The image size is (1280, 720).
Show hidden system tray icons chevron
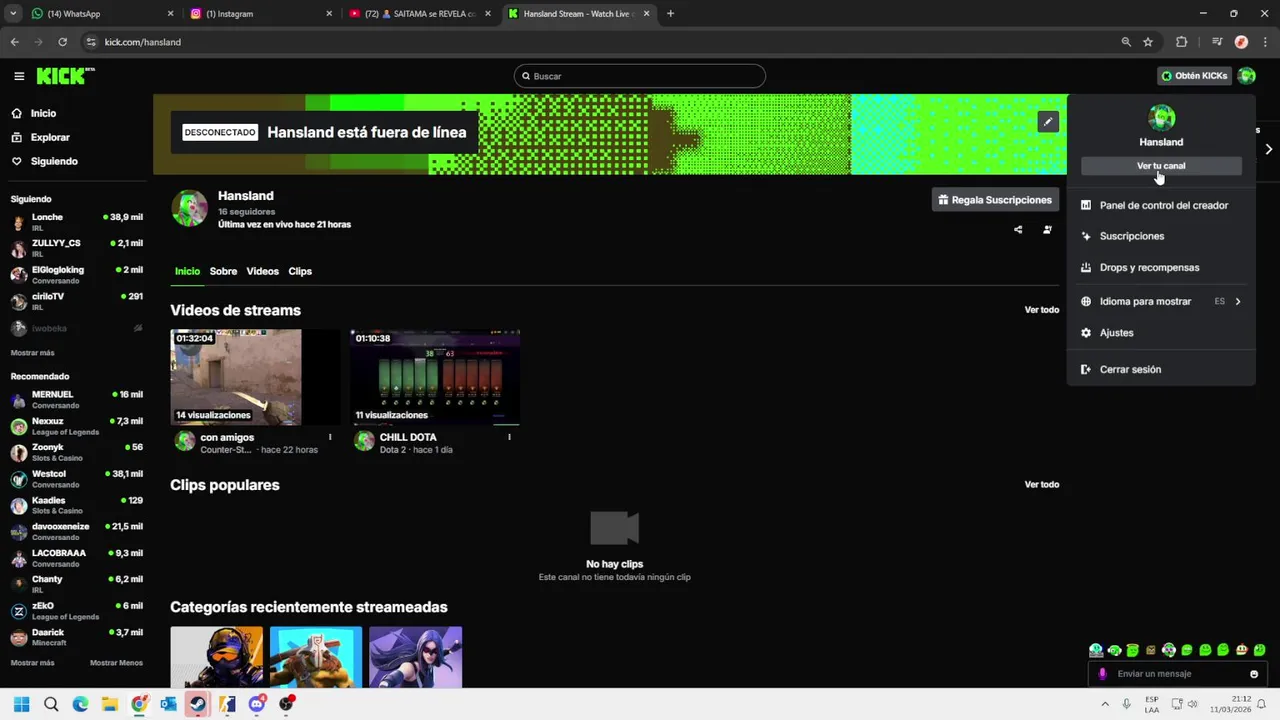pyautogui.click(x=1105, y=704)
